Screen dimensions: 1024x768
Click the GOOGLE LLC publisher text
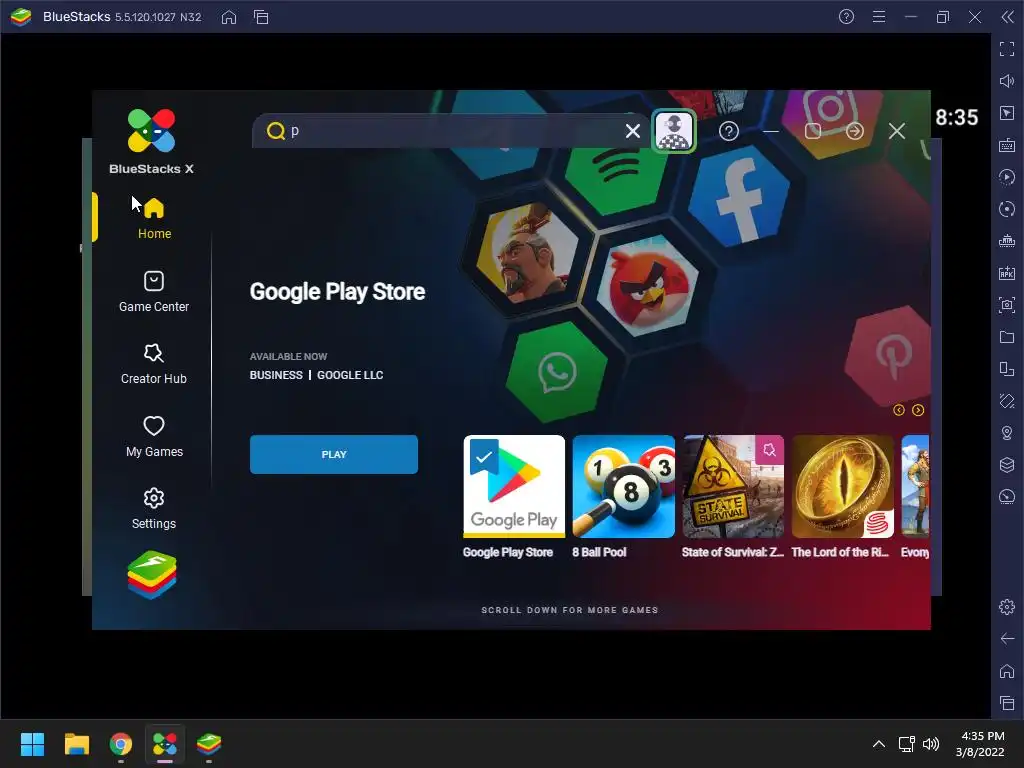[x=350, y=375]
